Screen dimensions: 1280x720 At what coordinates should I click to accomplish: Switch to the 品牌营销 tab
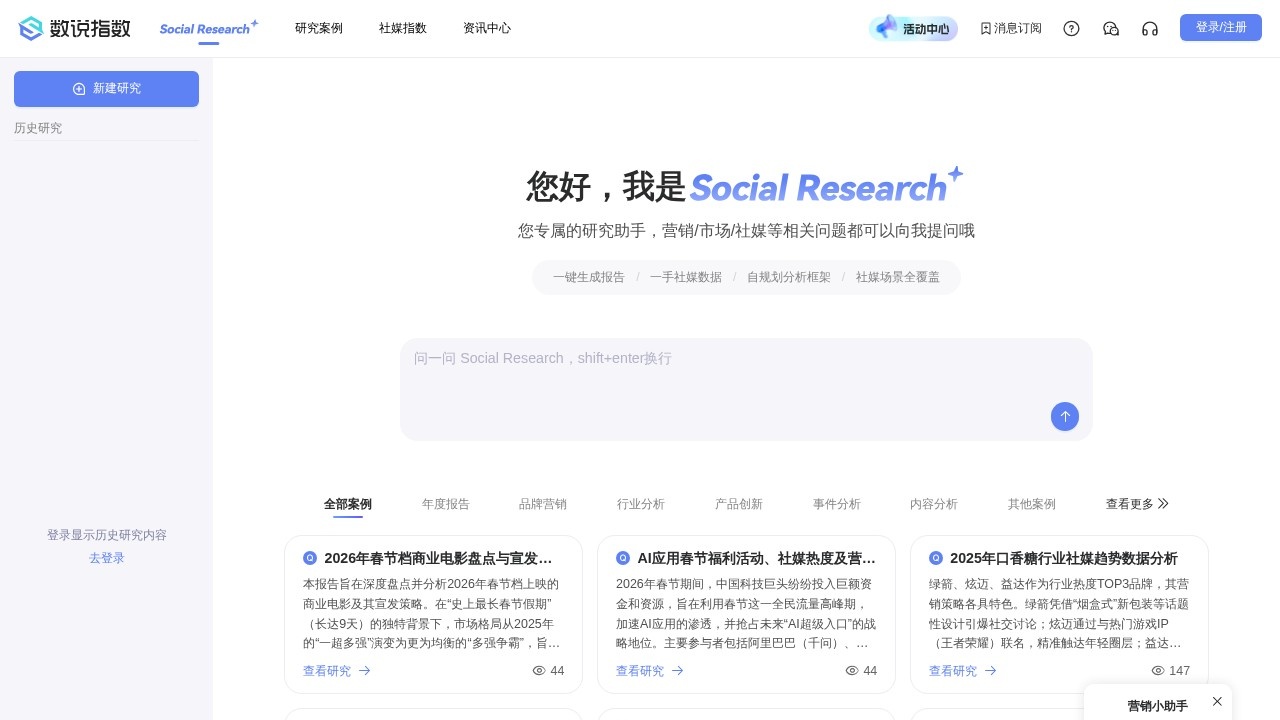point(543,504)
